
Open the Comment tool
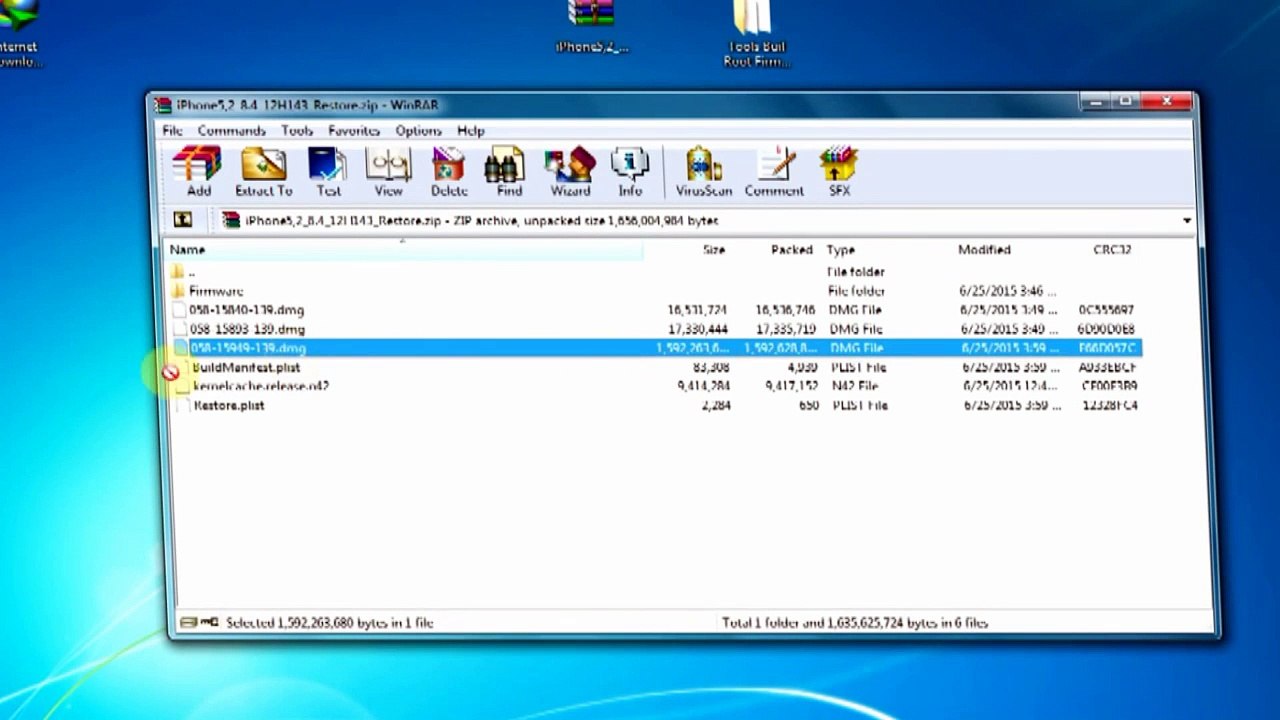774,172
